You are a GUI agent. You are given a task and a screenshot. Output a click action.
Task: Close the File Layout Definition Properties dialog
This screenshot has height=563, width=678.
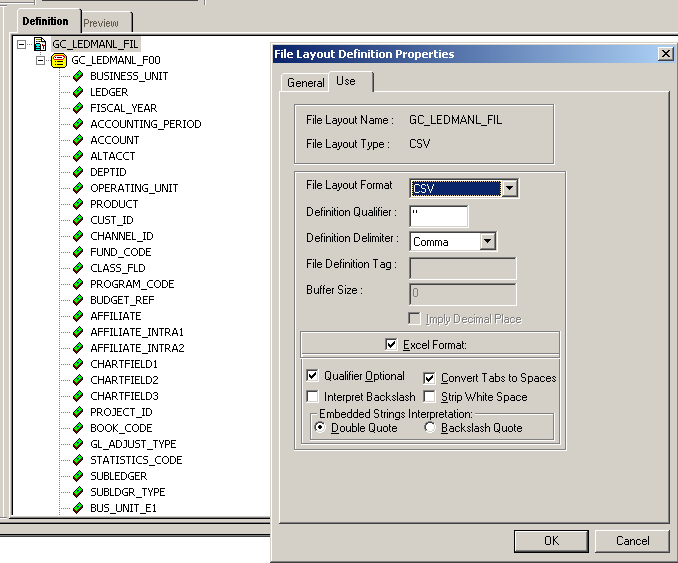665,54
